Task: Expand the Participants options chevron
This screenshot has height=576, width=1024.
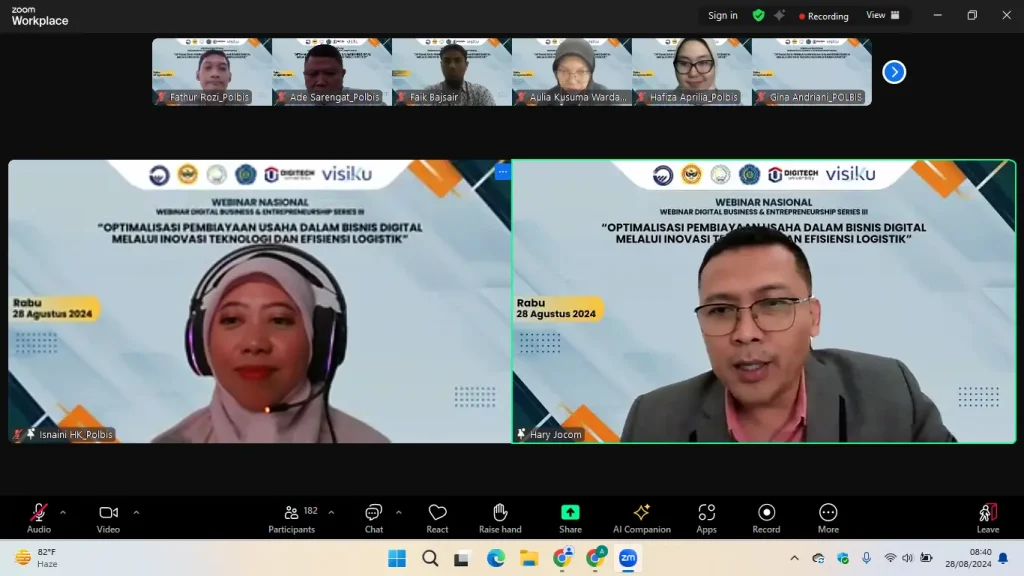Action: coord(331,512)
